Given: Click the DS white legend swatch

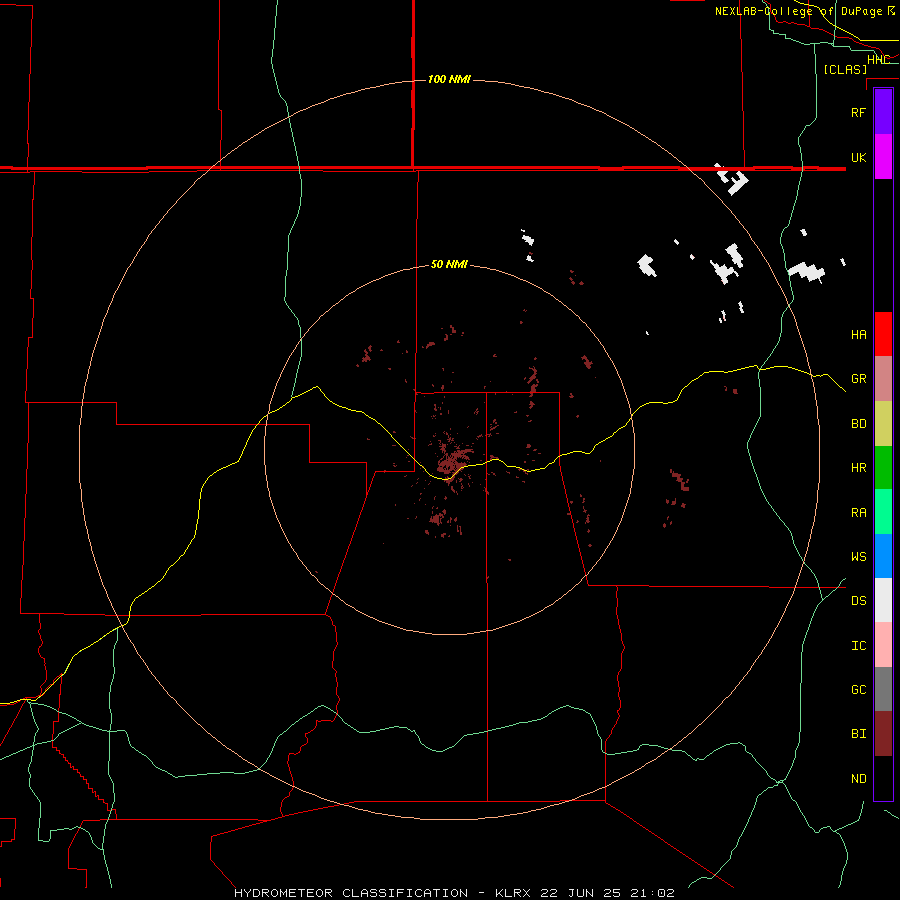Looking at the screenshot, I should 883,600.
